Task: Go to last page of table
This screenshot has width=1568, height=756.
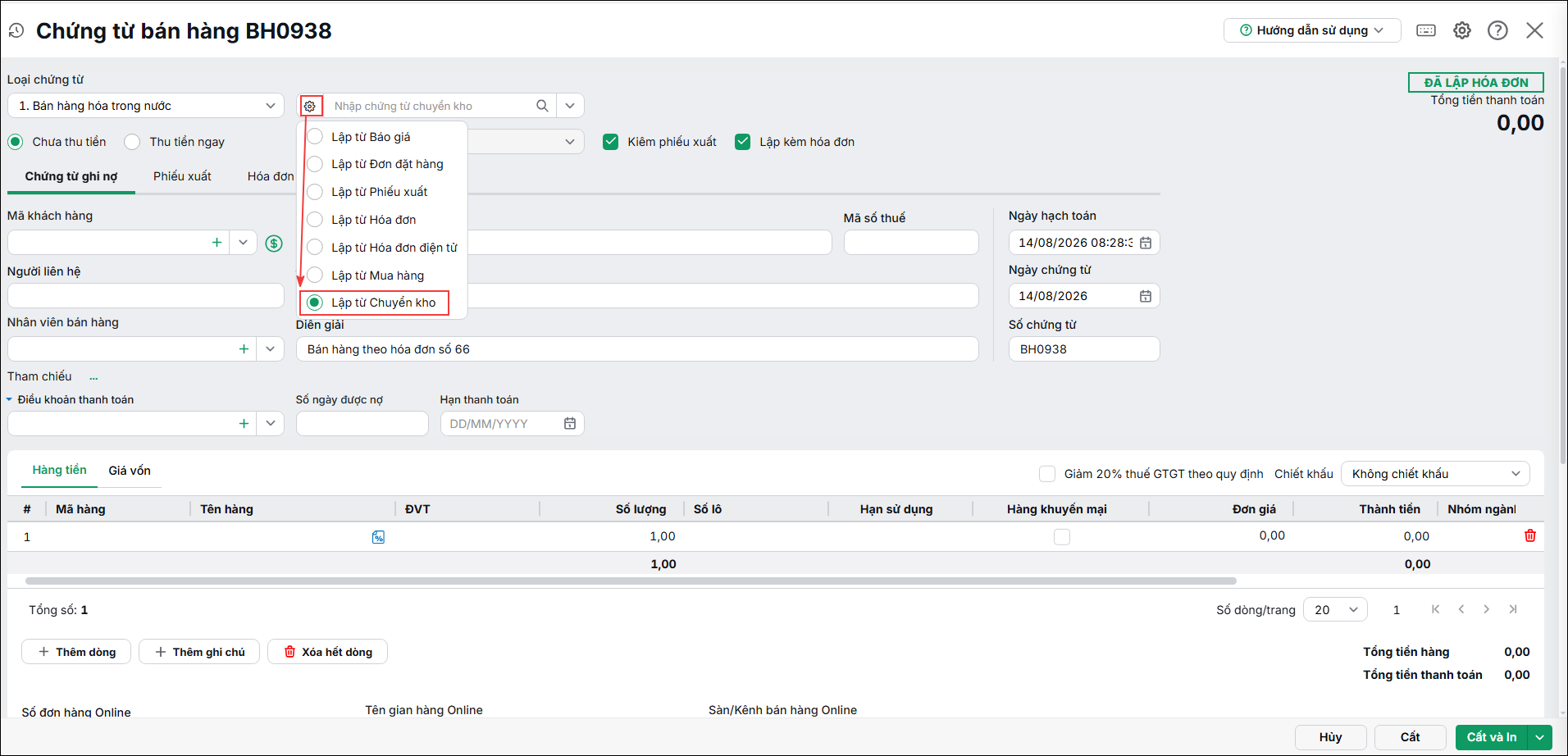Action: (1513, 609)
